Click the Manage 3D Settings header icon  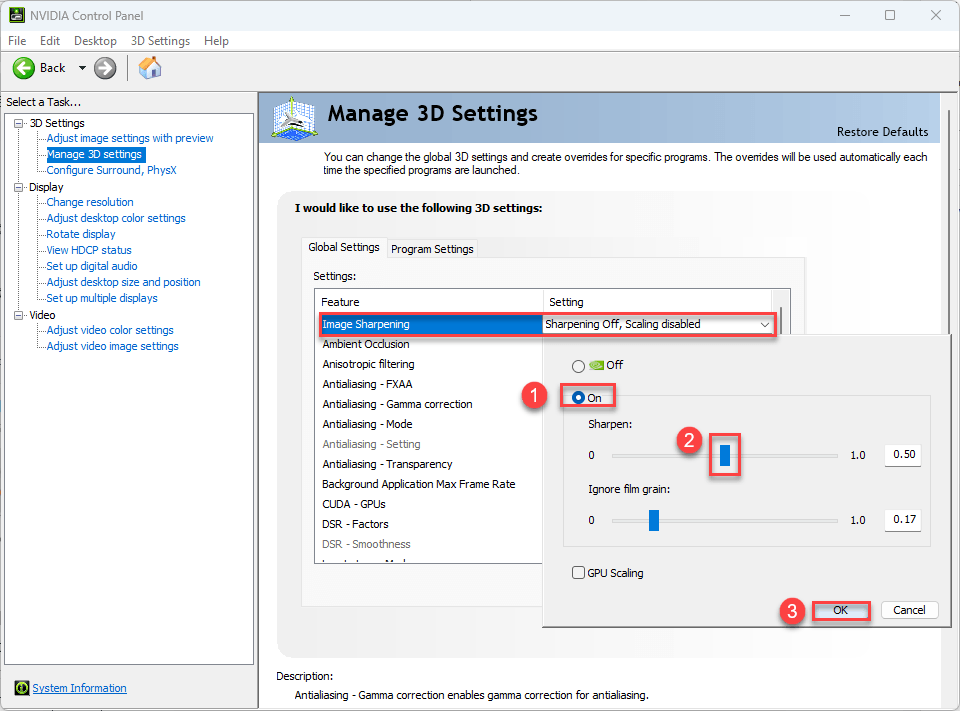pos(295,119)
